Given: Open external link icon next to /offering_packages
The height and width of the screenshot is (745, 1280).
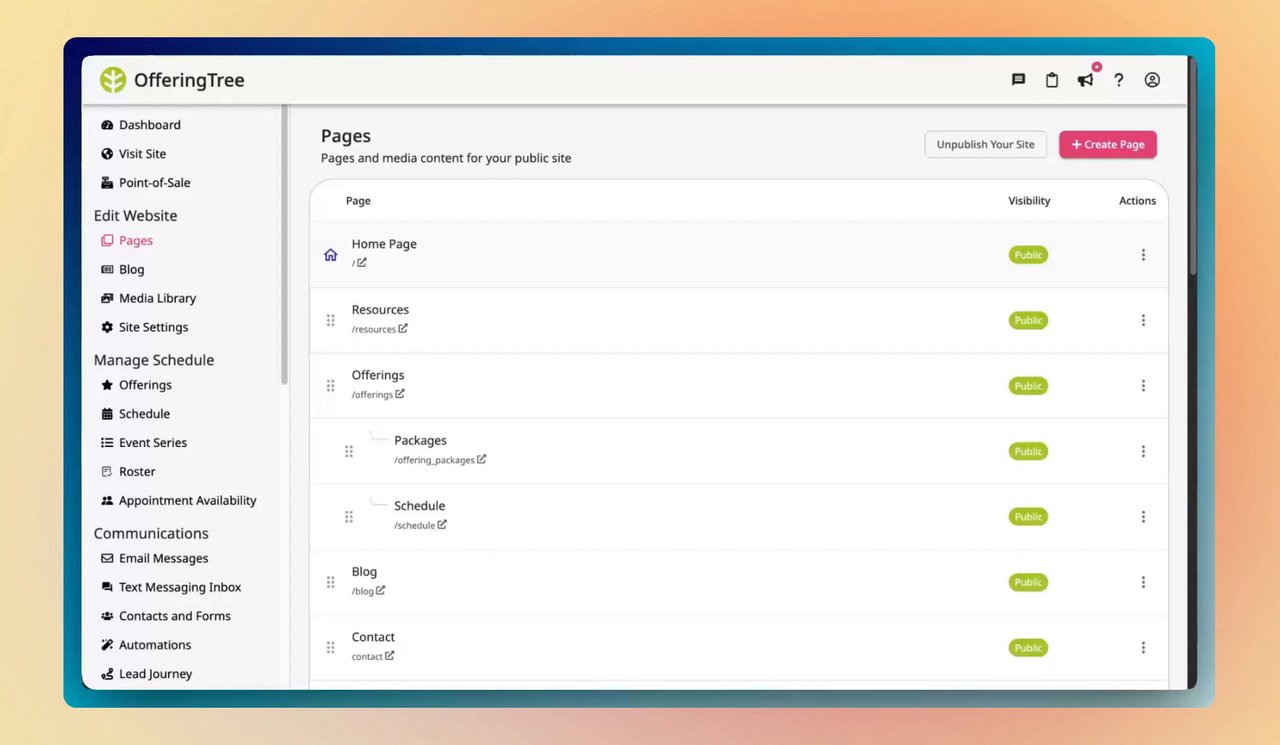Looking at the screenshot, I should pos(481,459).
